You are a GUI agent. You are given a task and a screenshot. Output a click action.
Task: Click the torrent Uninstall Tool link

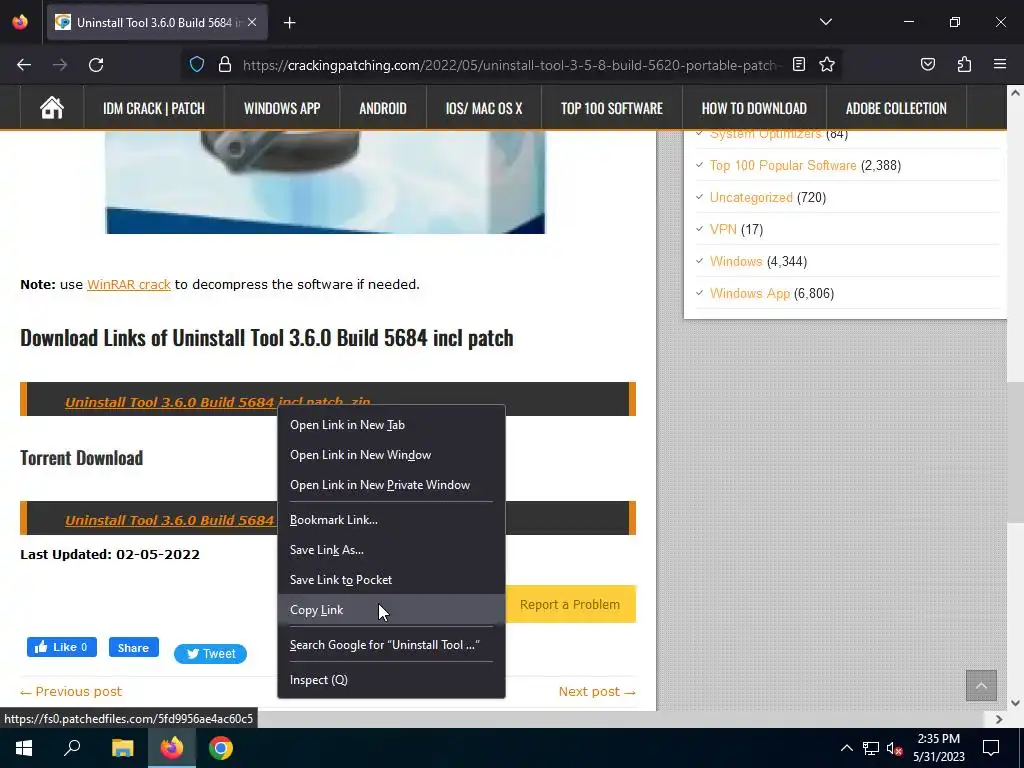(170, 520)
